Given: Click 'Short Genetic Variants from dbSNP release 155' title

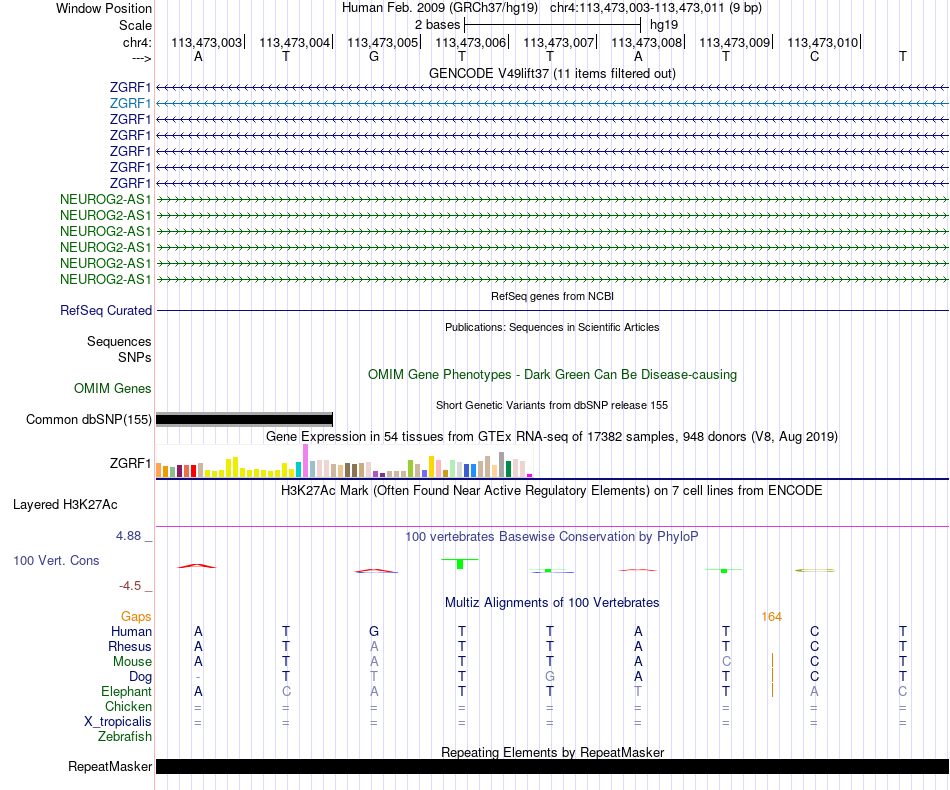Looking at the screenshot, I should point(552,405).
